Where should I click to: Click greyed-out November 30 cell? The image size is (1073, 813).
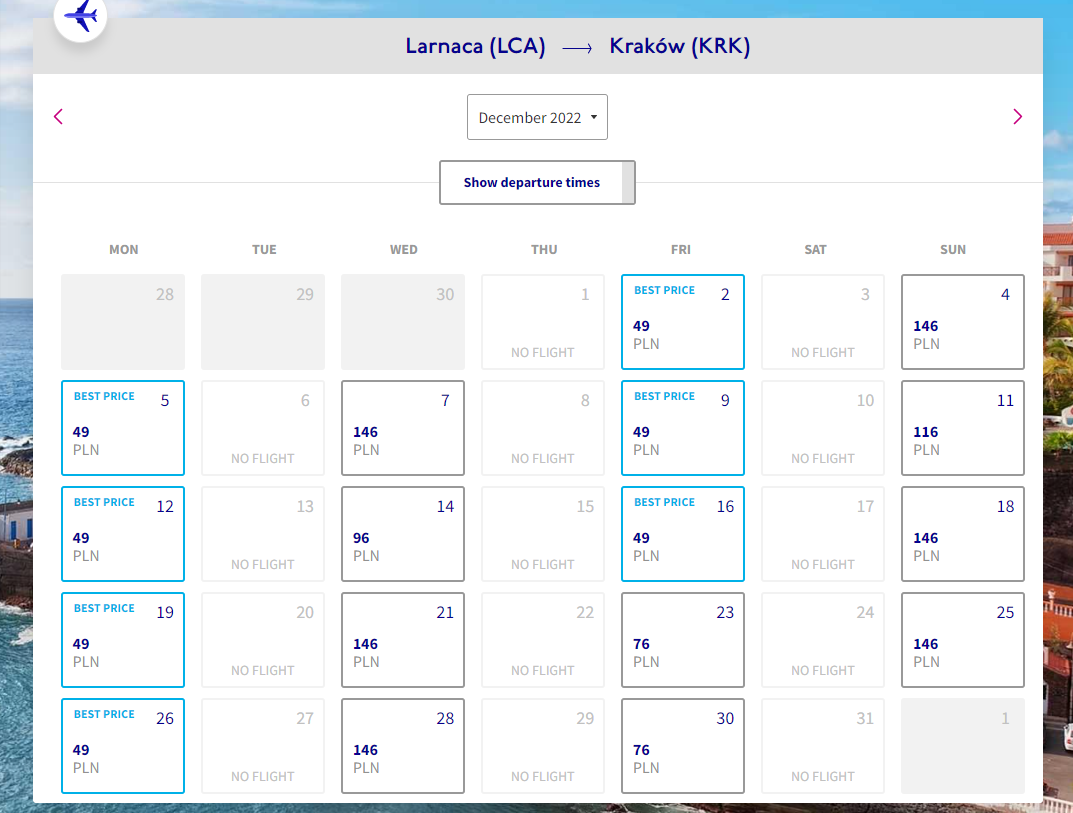tap(402, 322)
